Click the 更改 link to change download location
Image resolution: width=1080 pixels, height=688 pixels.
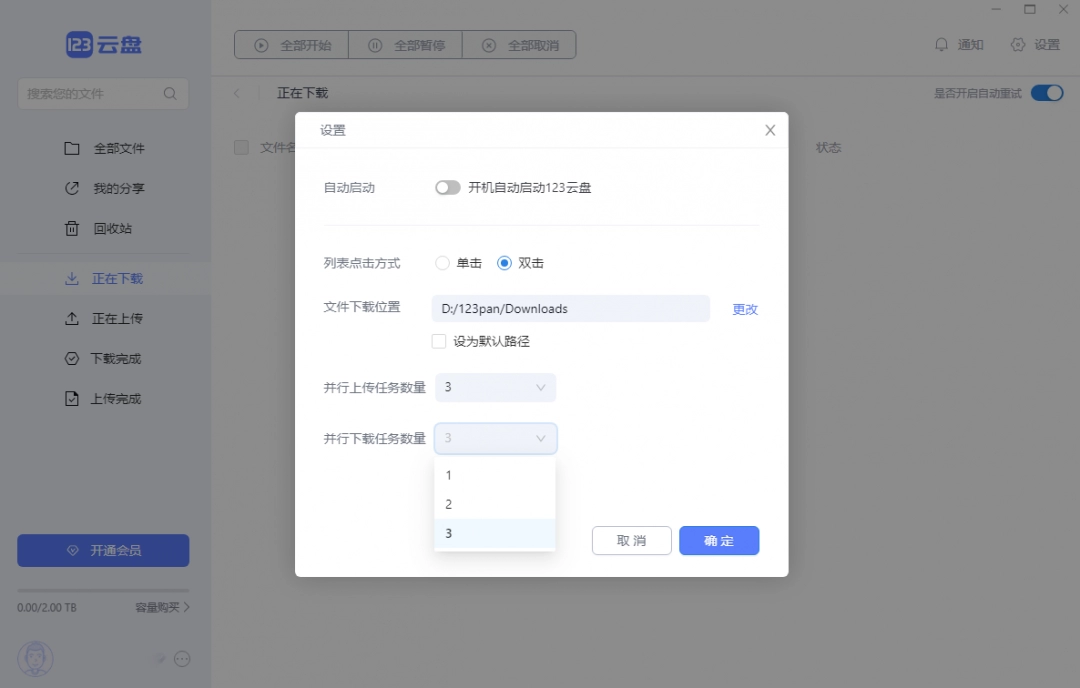(x=744, y=309)
